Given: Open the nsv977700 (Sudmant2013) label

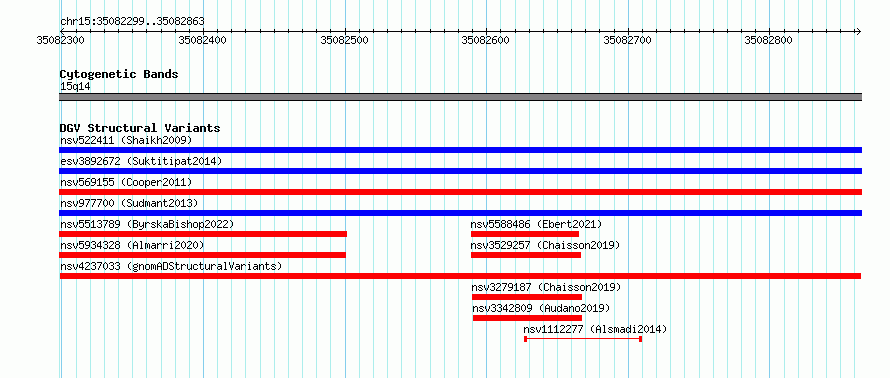Looking at the screenshot, I should [129, 203].
